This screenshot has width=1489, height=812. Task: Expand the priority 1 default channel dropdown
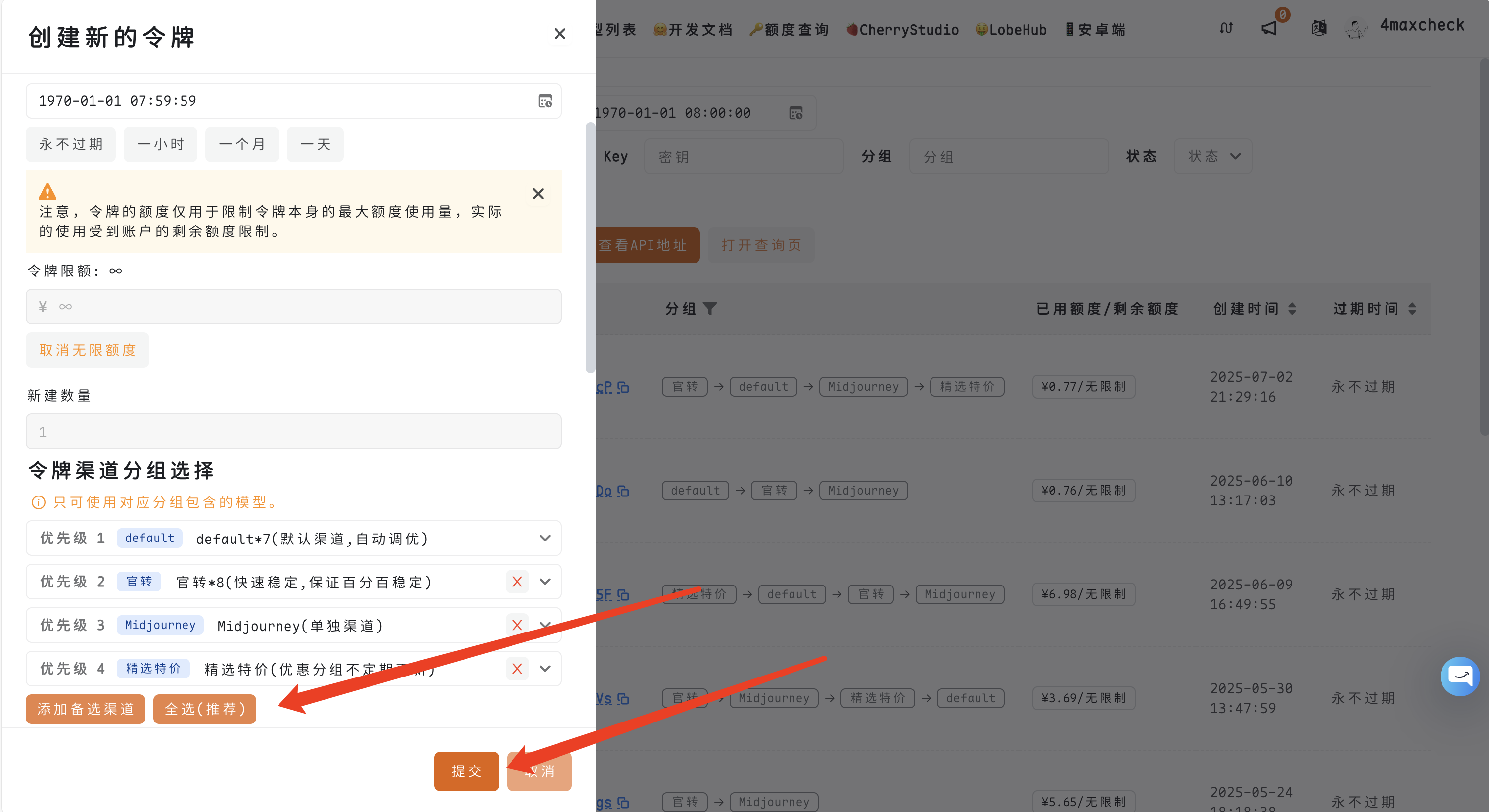coord(545,538)
